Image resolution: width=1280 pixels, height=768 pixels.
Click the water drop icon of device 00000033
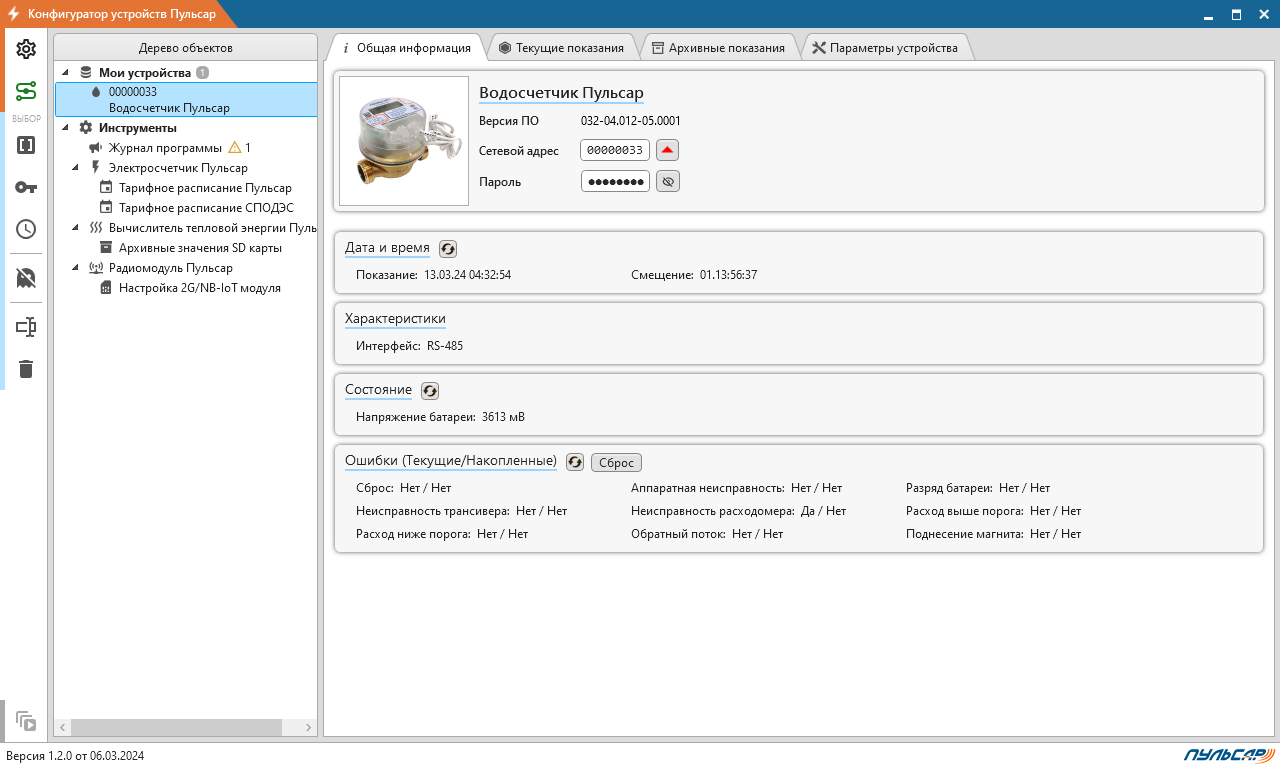[96, 91]
